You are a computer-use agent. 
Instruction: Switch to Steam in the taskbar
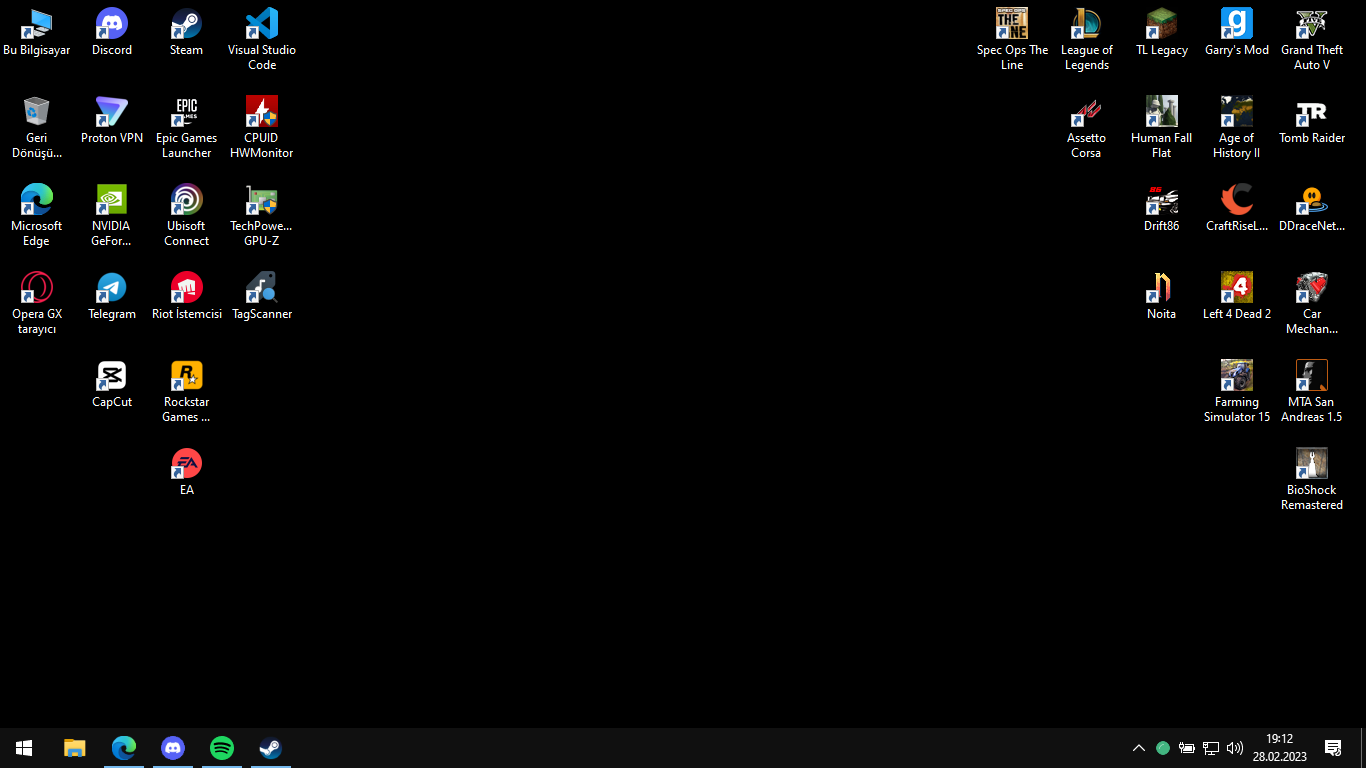click(271, 748)
